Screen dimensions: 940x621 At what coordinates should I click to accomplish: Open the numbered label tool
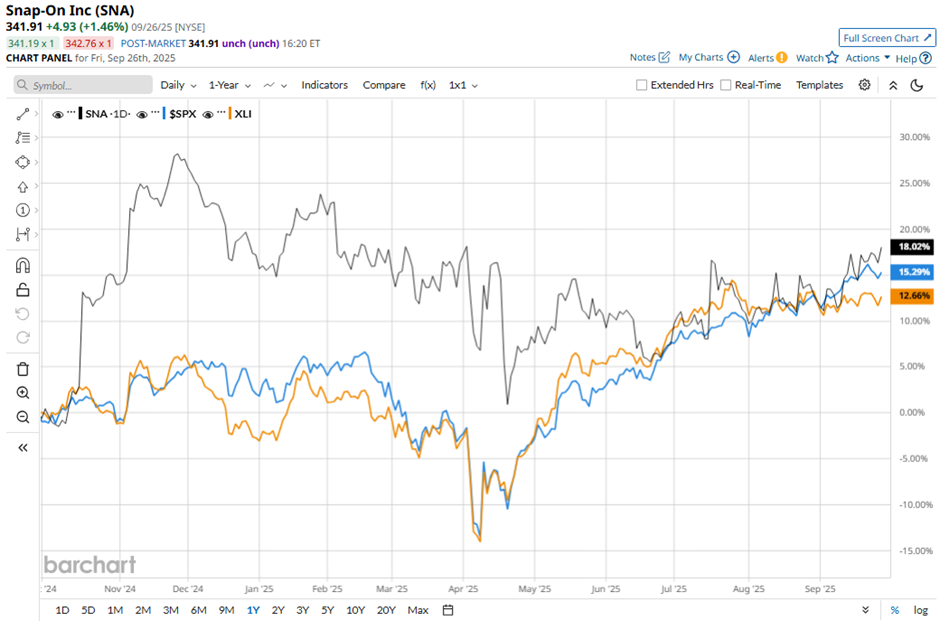[x=22, y=210]
